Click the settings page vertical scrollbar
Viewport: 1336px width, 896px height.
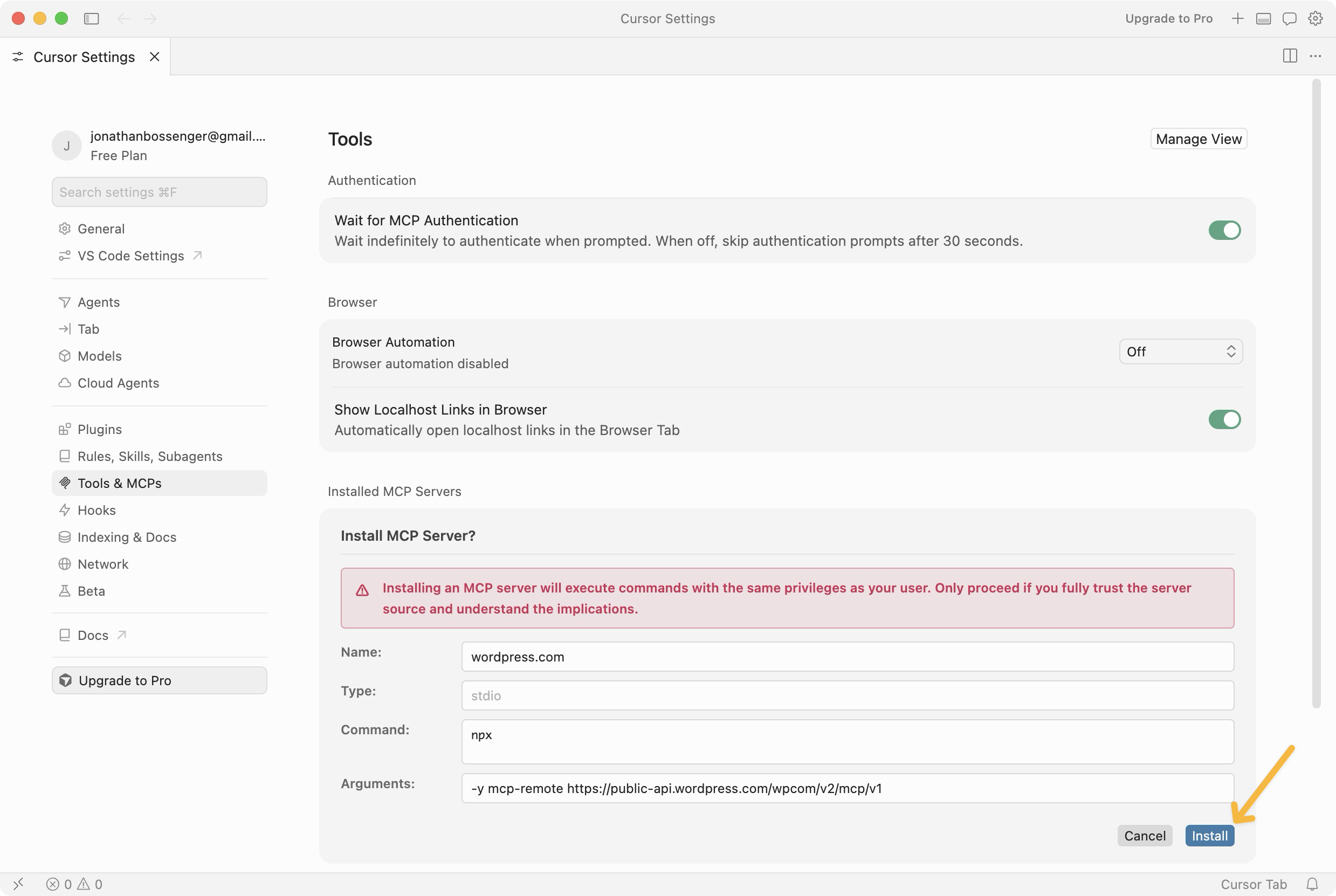click(x=1316, y=394)
